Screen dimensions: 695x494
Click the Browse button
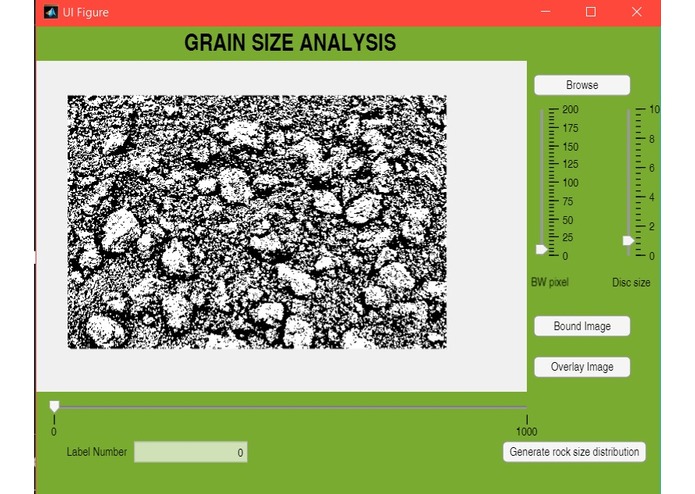[x=582, y=85]
